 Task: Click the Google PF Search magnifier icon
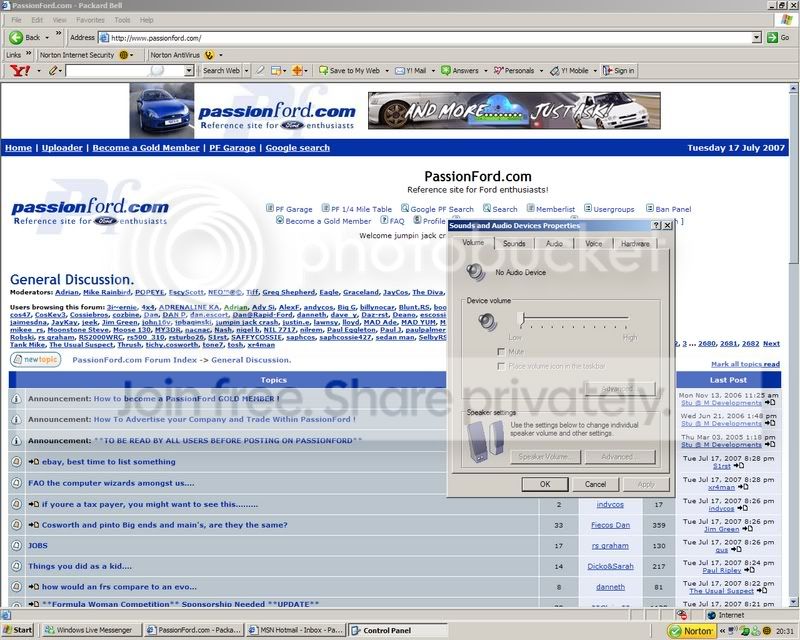click(405, 208)
